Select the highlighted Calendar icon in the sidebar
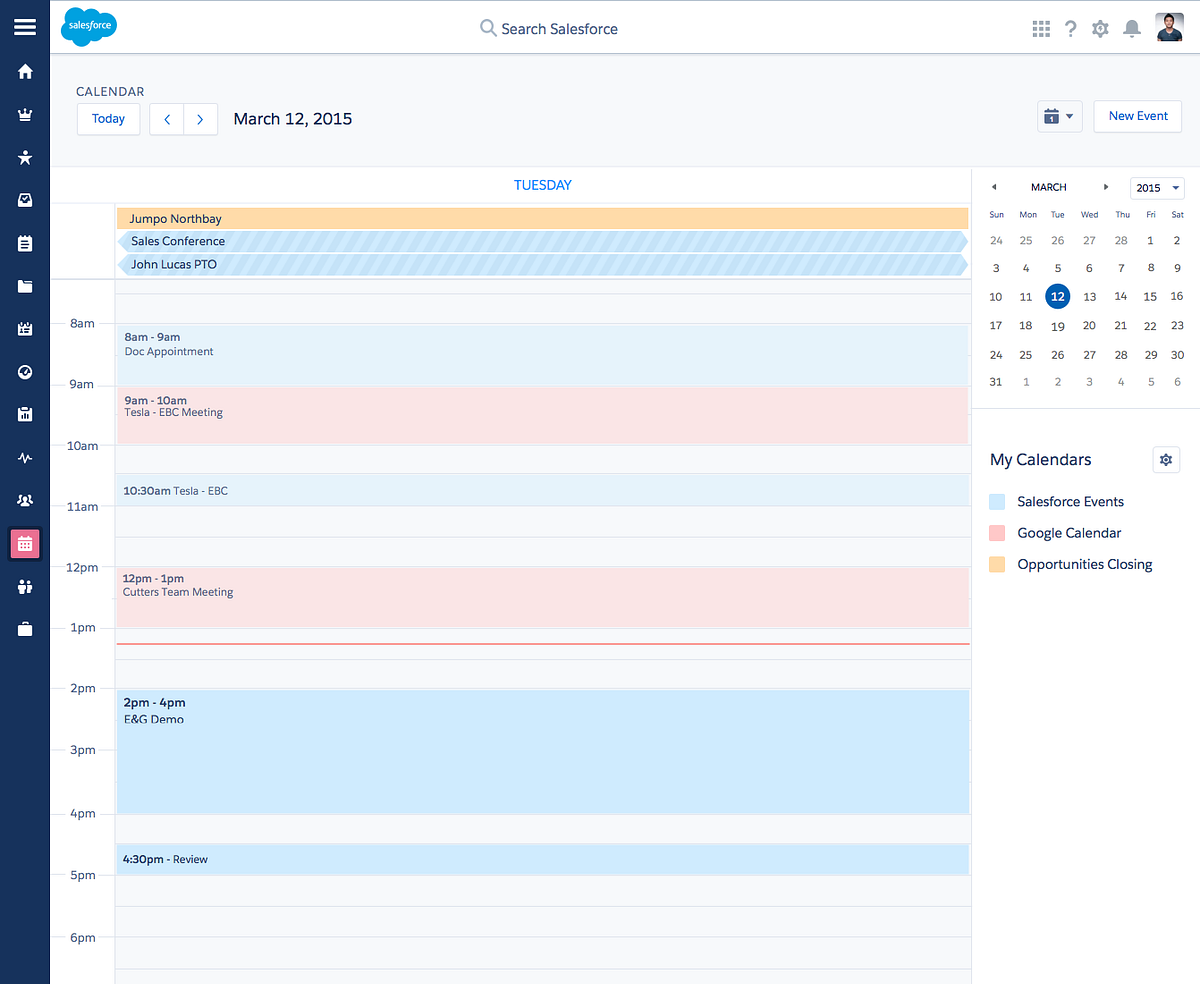Viewport: 1200px width, 984px height. click(24, 543)
